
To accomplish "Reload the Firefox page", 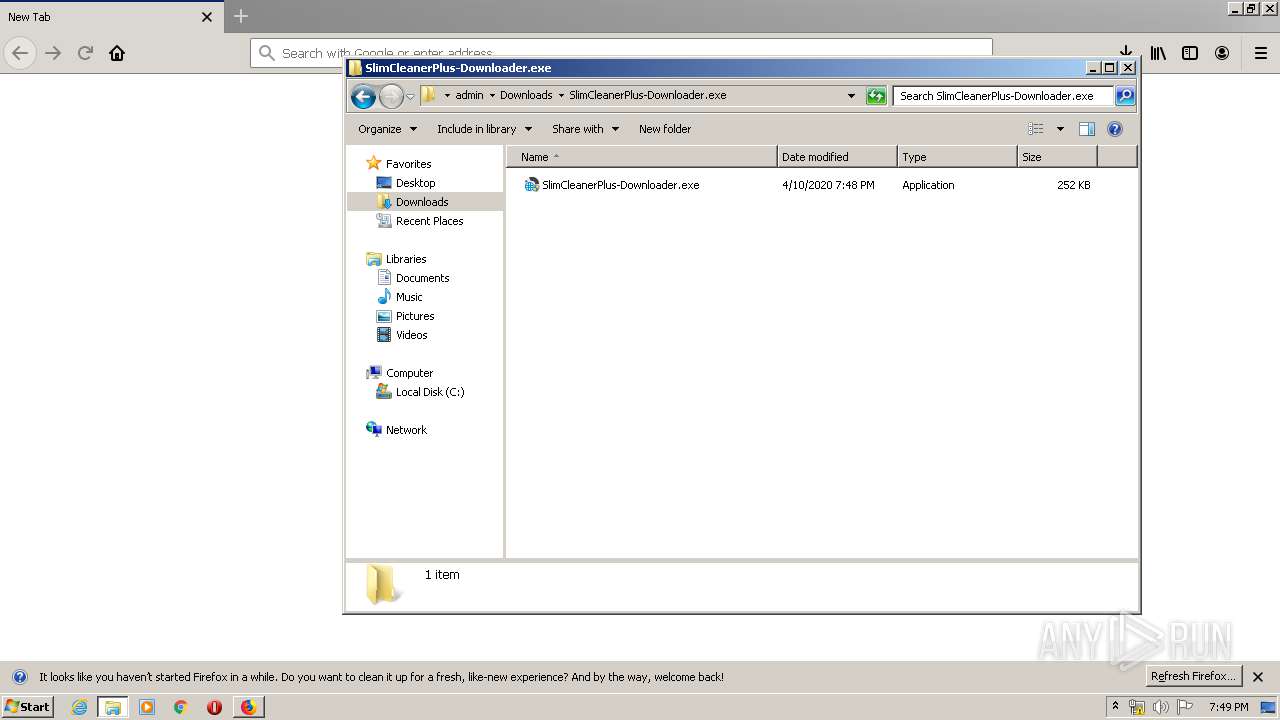I will (x=85, y=53).
